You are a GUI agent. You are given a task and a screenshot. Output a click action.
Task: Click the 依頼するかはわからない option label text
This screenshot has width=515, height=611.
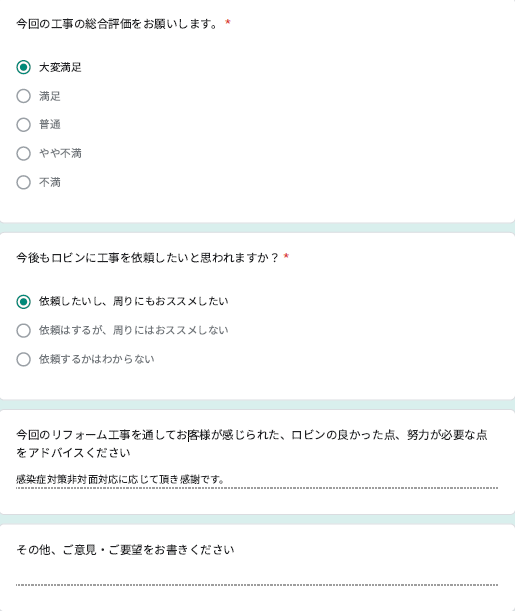[97, 359]
